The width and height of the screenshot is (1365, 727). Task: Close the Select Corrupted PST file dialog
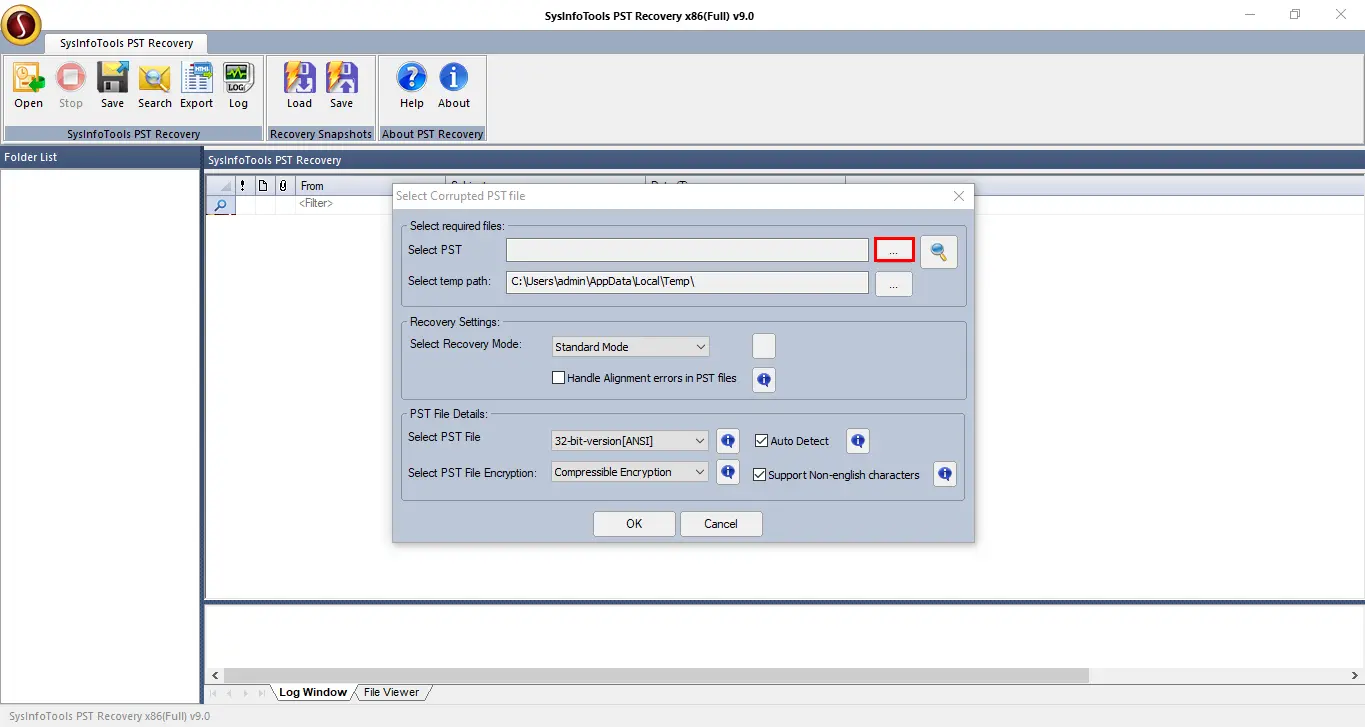959,196
